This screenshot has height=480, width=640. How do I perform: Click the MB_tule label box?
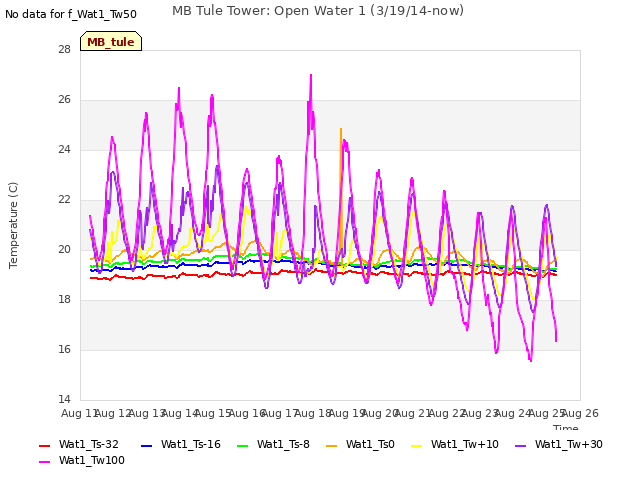(x=111, y=41)
